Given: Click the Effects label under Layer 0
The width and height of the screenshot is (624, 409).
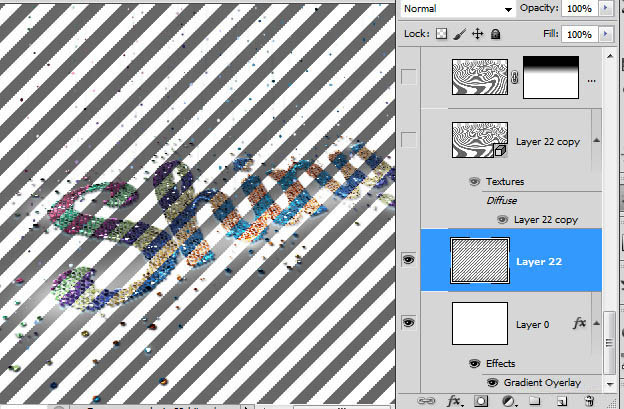Looking at the screenshot, I should tap(500, 364).
